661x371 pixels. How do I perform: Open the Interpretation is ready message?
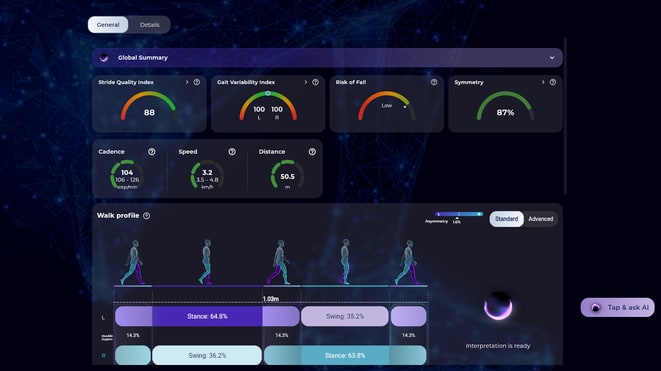[x=498, y=346]
